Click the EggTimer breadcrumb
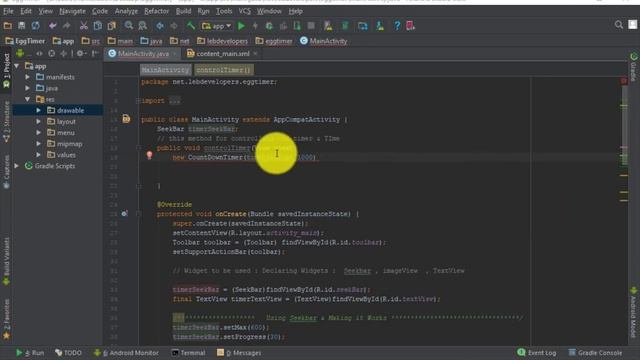The width and height of the screenshot is (640, 360). tap(25, 41)
